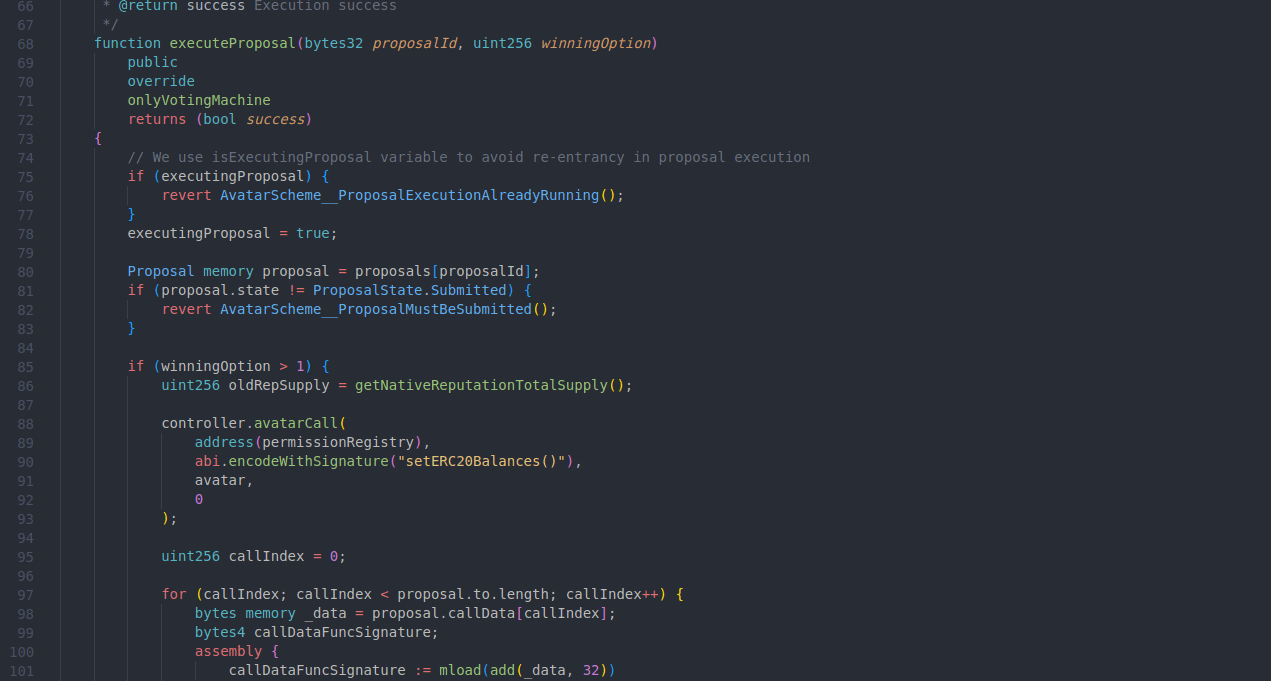Click AvatarScheme__ProposalMustBeSubmitted on line 82
The width and height of the screenshot is (1271, 681).
pyautogui.click(x=378, y=309)
